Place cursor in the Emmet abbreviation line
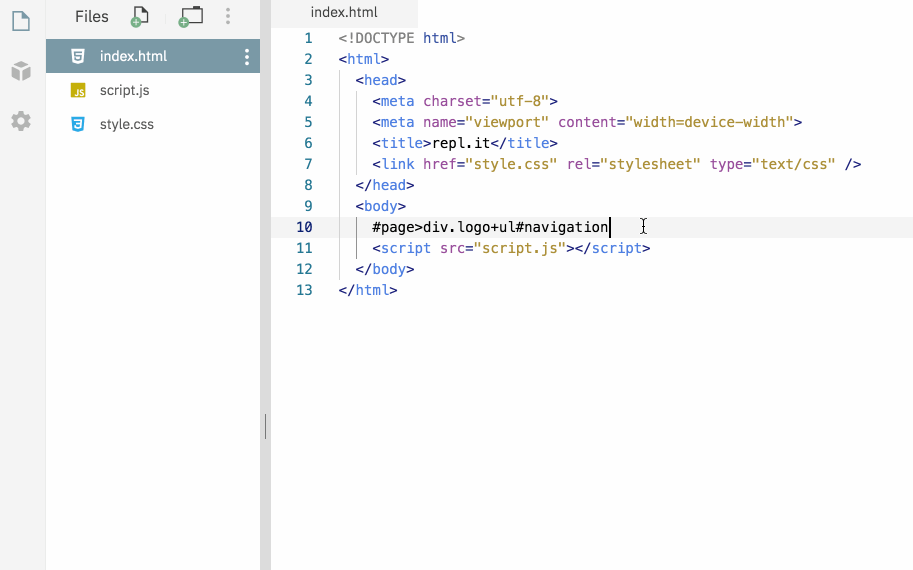Image resolution: width=913 pixels, height=570 pixels. (490, 227)
